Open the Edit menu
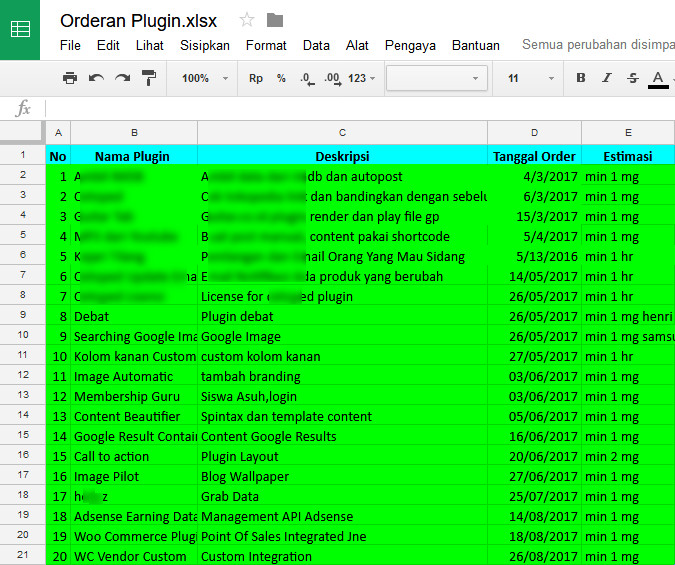This screenshot has height=565, width=675. pyautogui.click(x=108, y=45)
